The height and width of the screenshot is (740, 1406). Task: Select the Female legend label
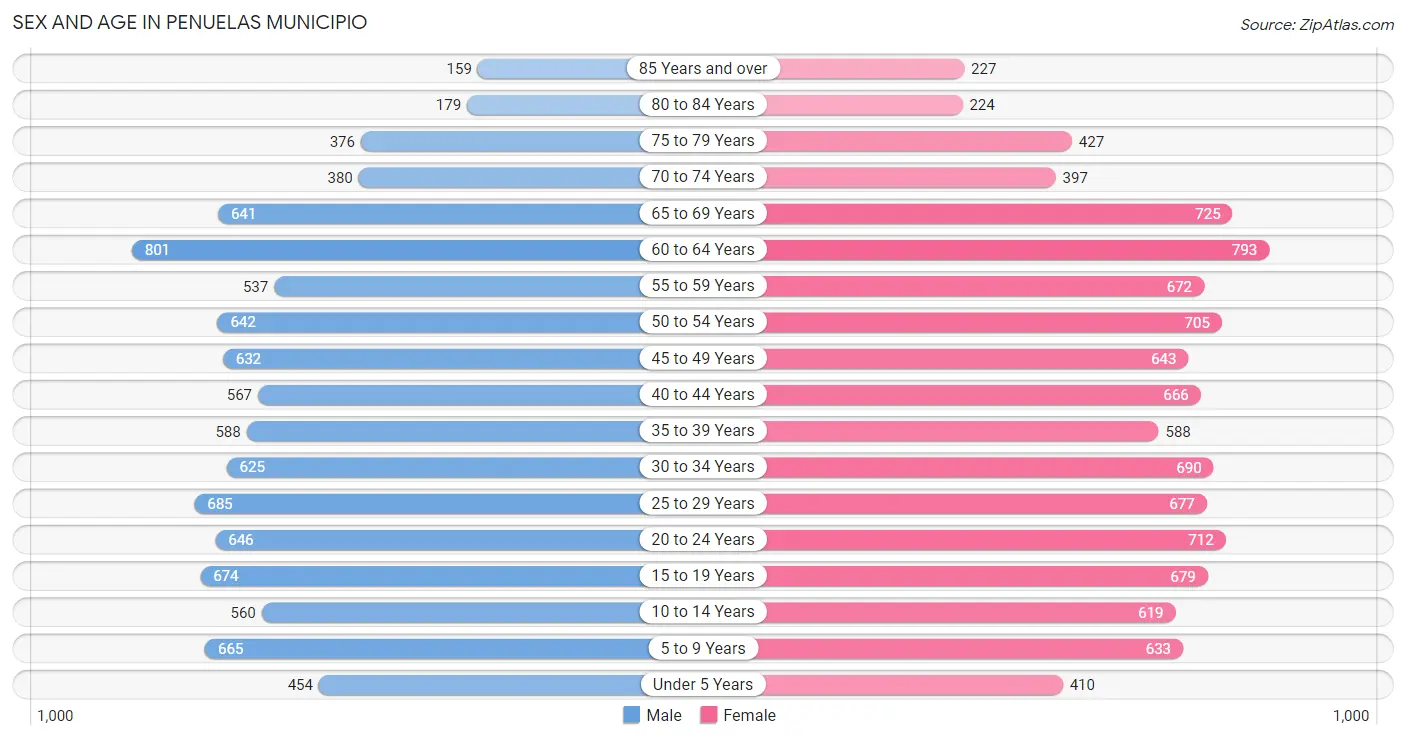[750, 715]
